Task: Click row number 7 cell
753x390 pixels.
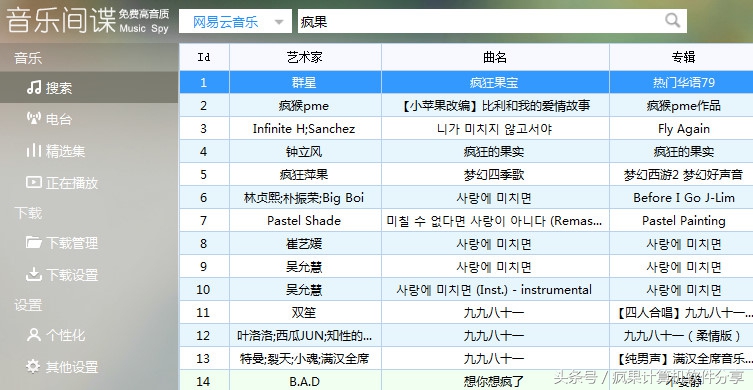Action: point(204,220)
